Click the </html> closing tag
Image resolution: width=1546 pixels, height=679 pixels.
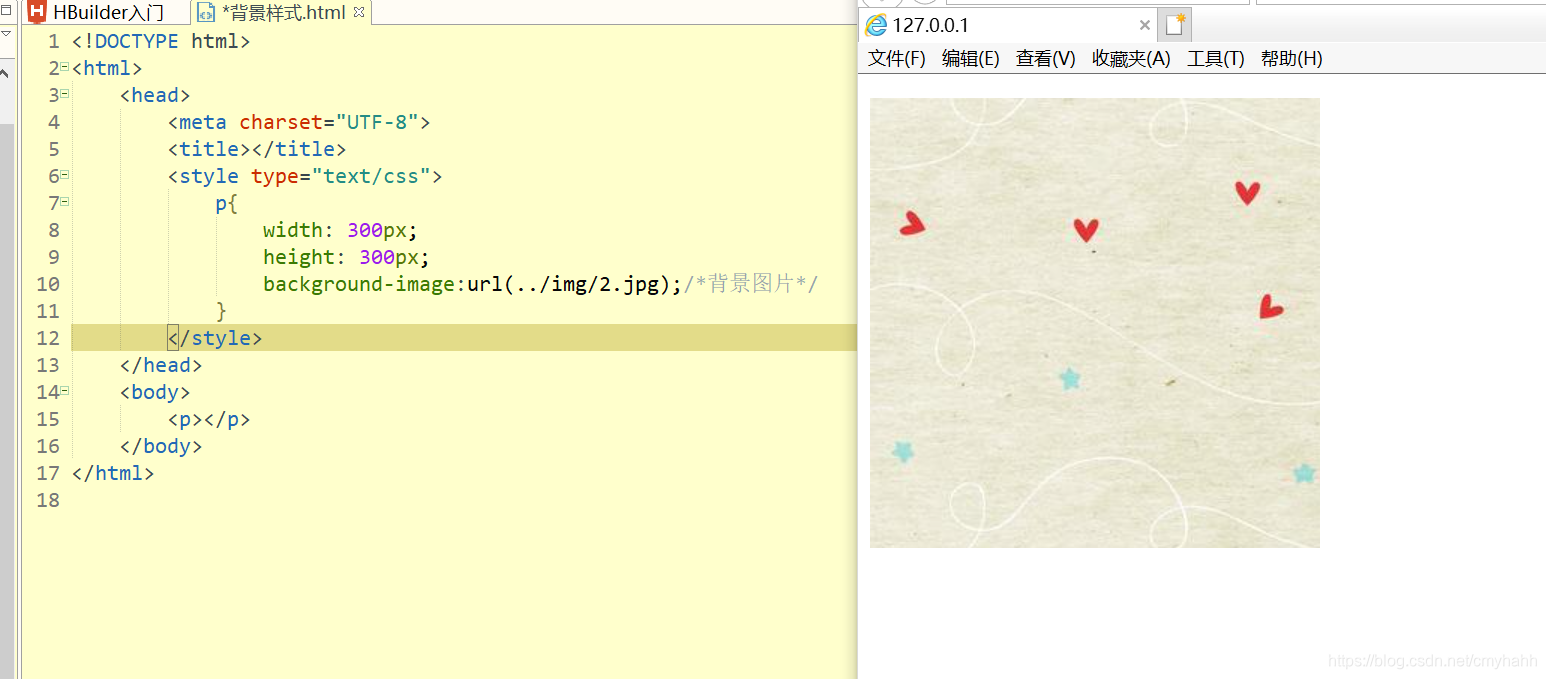113,474
